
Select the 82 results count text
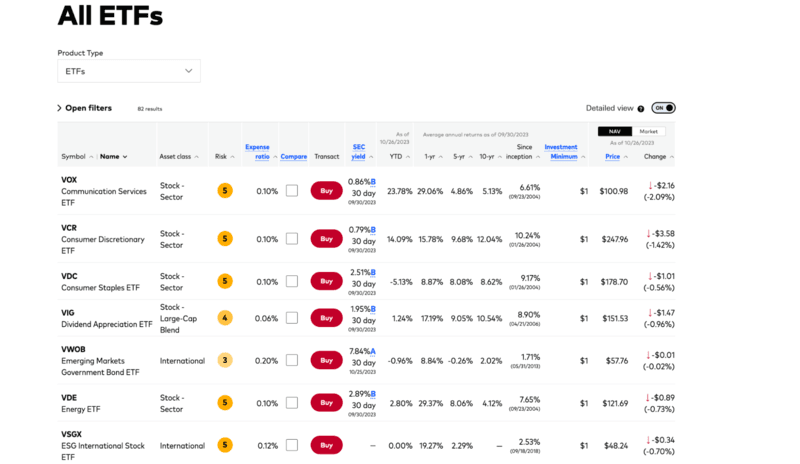[x=149, y=109]
